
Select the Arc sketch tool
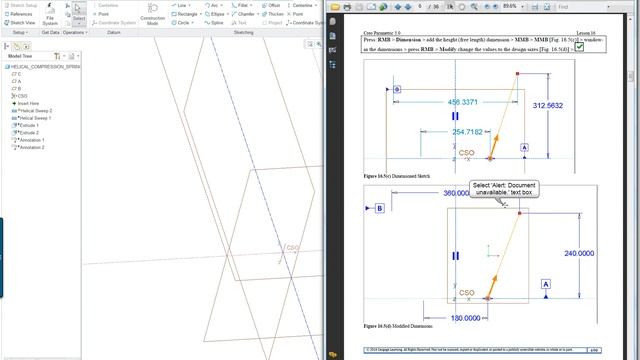(x=211, y=5)
